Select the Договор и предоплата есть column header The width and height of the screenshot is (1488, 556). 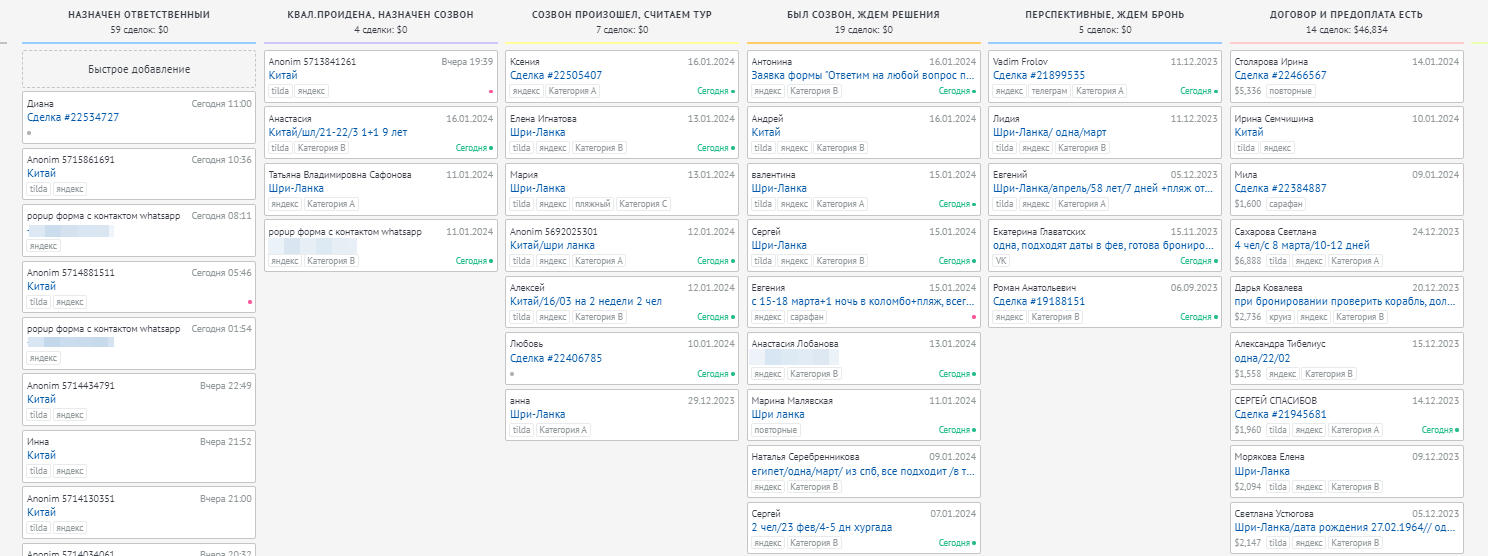[1345, 15]
